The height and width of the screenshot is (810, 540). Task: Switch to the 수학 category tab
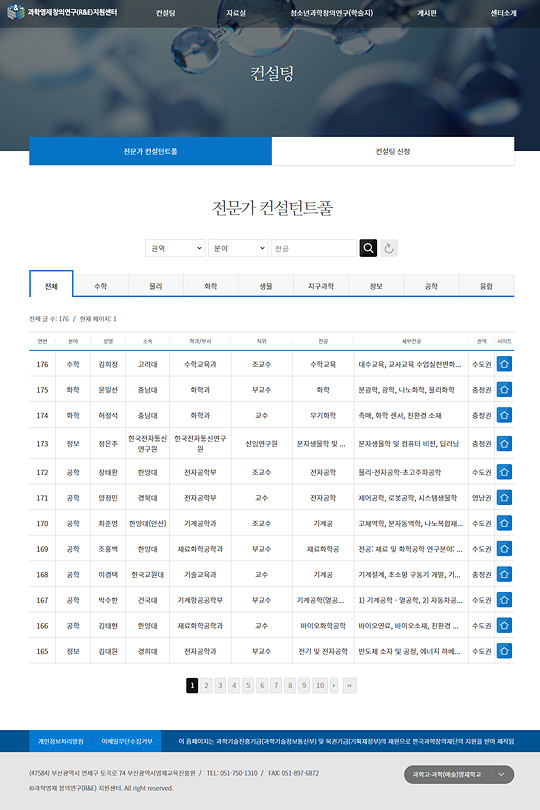(x=101, y=286)
